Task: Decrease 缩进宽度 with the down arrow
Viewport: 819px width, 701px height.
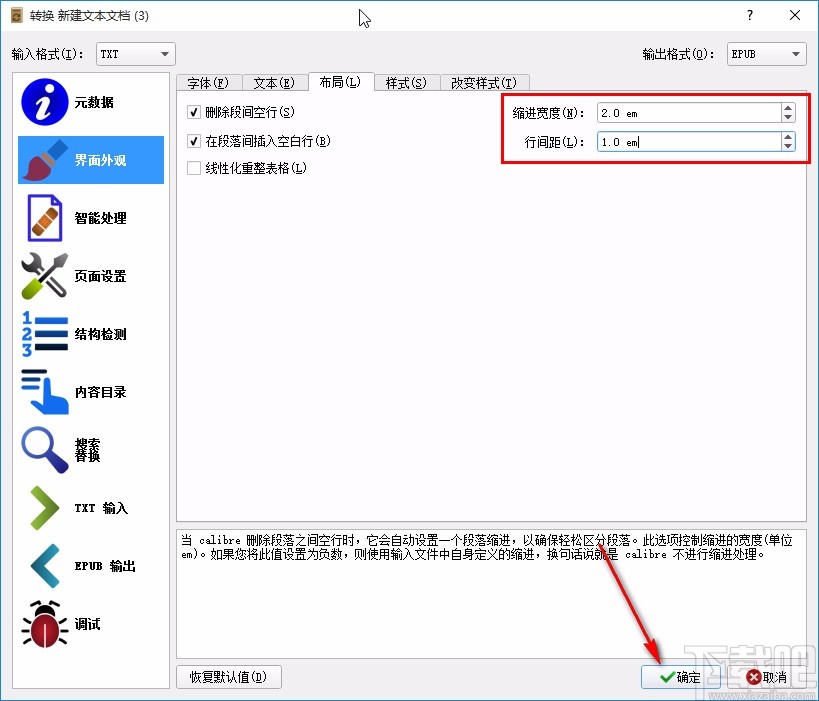Action: pos(788,118)
